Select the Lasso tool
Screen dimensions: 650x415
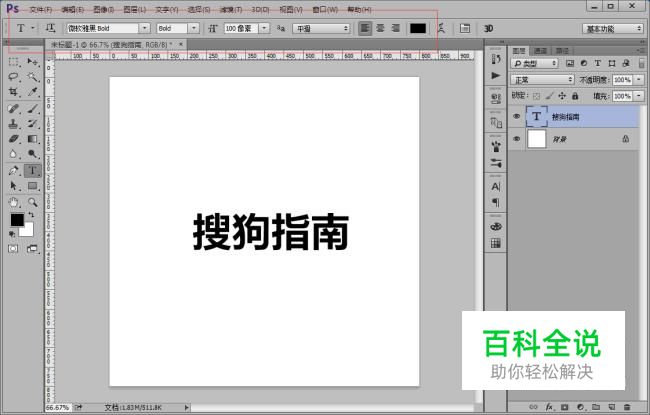click(13, 77)
